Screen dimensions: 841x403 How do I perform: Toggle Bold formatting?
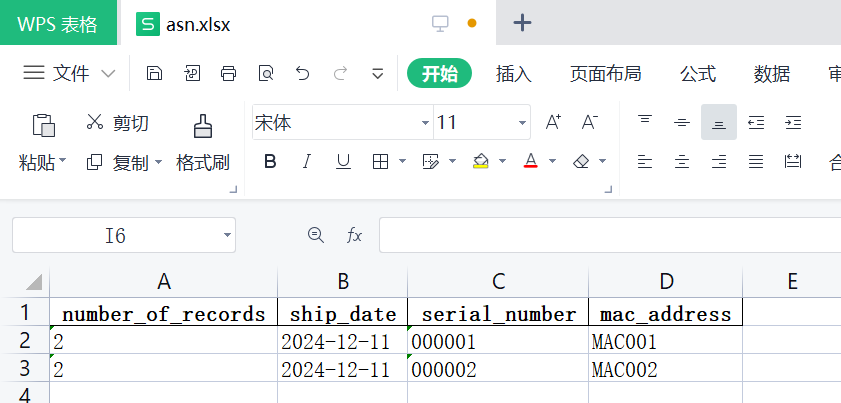(x=269, y=161)
